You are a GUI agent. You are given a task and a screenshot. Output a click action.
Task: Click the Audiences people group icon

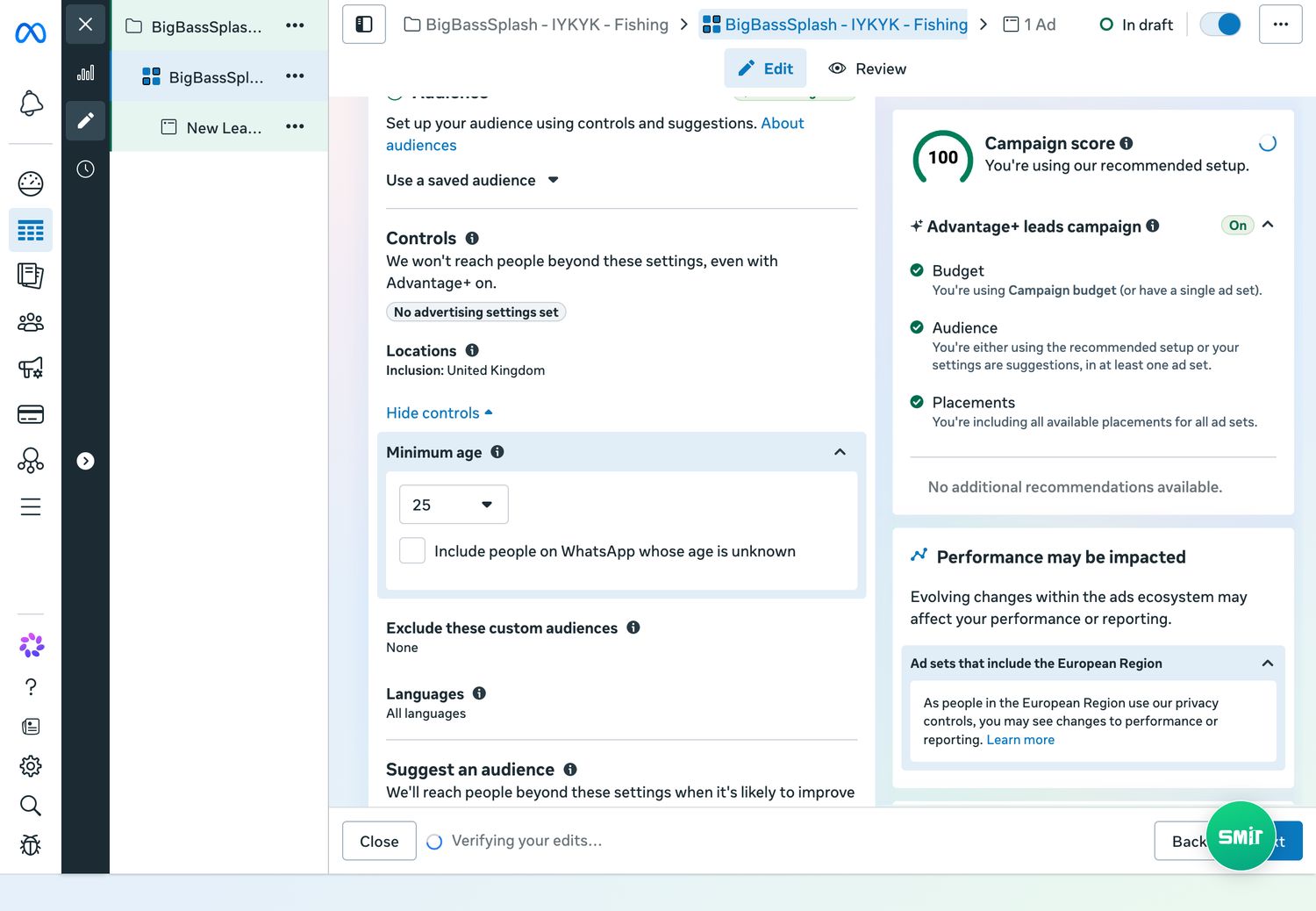click(x=31, y=322)
